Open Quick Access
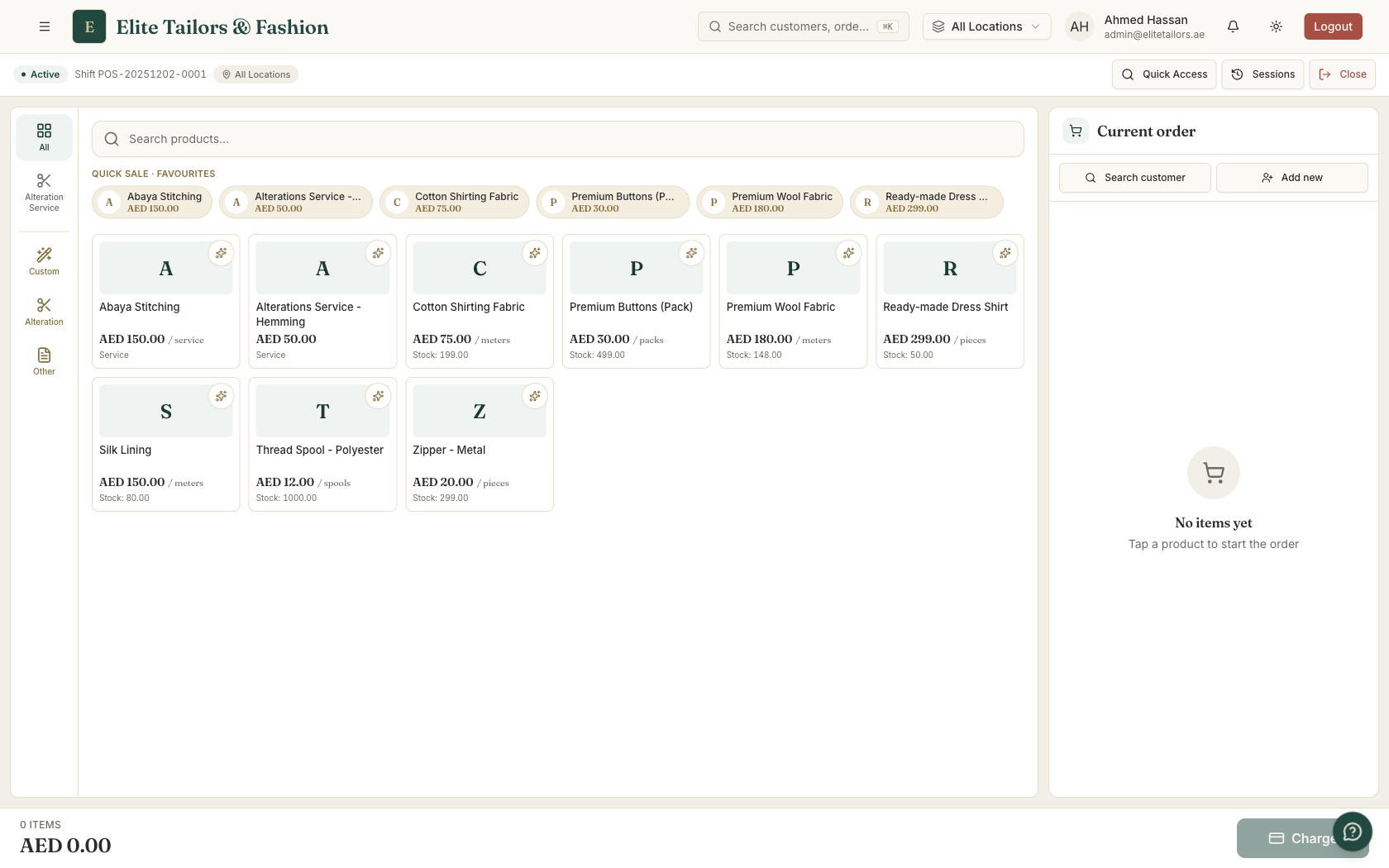The width and height of the screenshot is (1389, 868). coord(1164,74)
